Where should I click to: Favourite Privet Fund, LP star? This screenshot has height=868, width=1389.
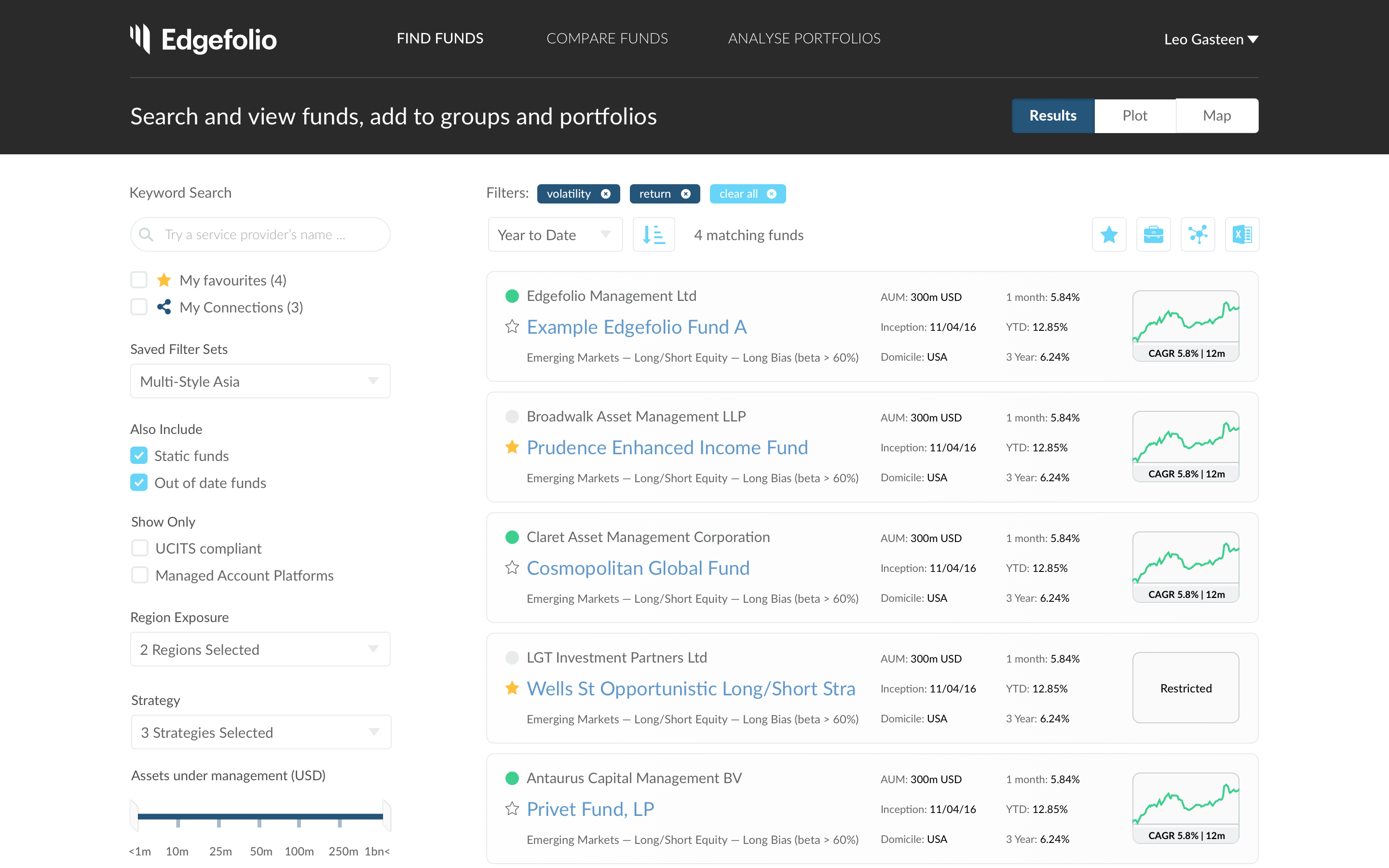(512, 809)
